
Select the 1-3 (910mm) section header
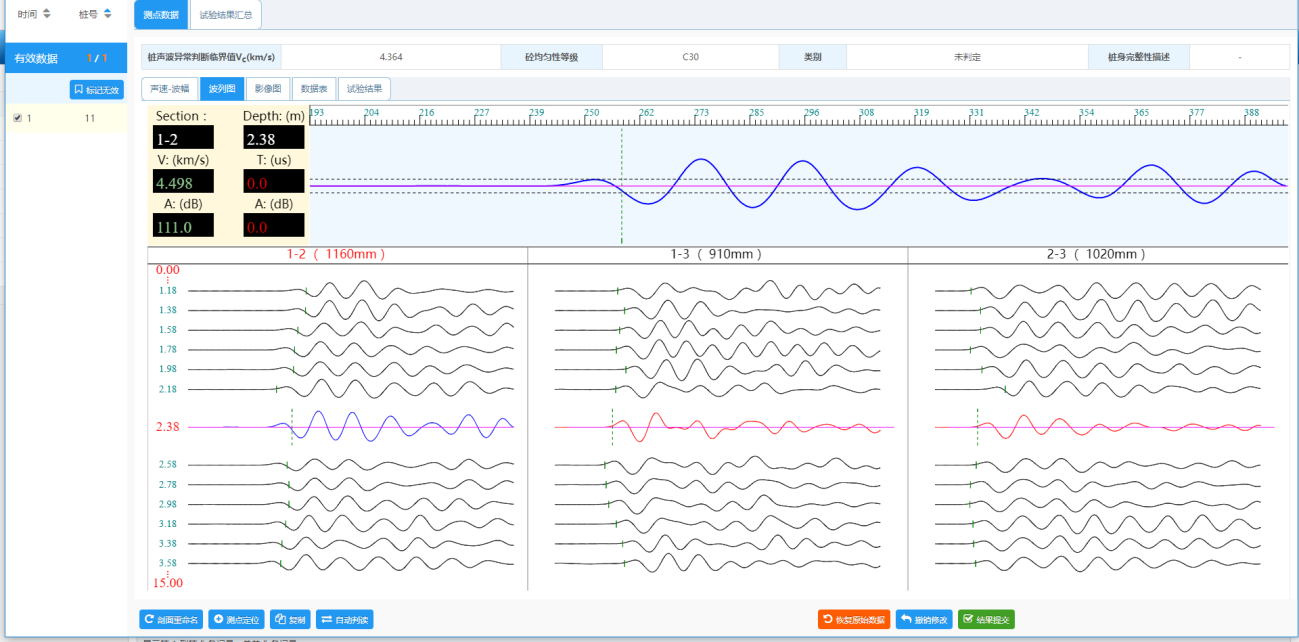(x=717, y=255)
